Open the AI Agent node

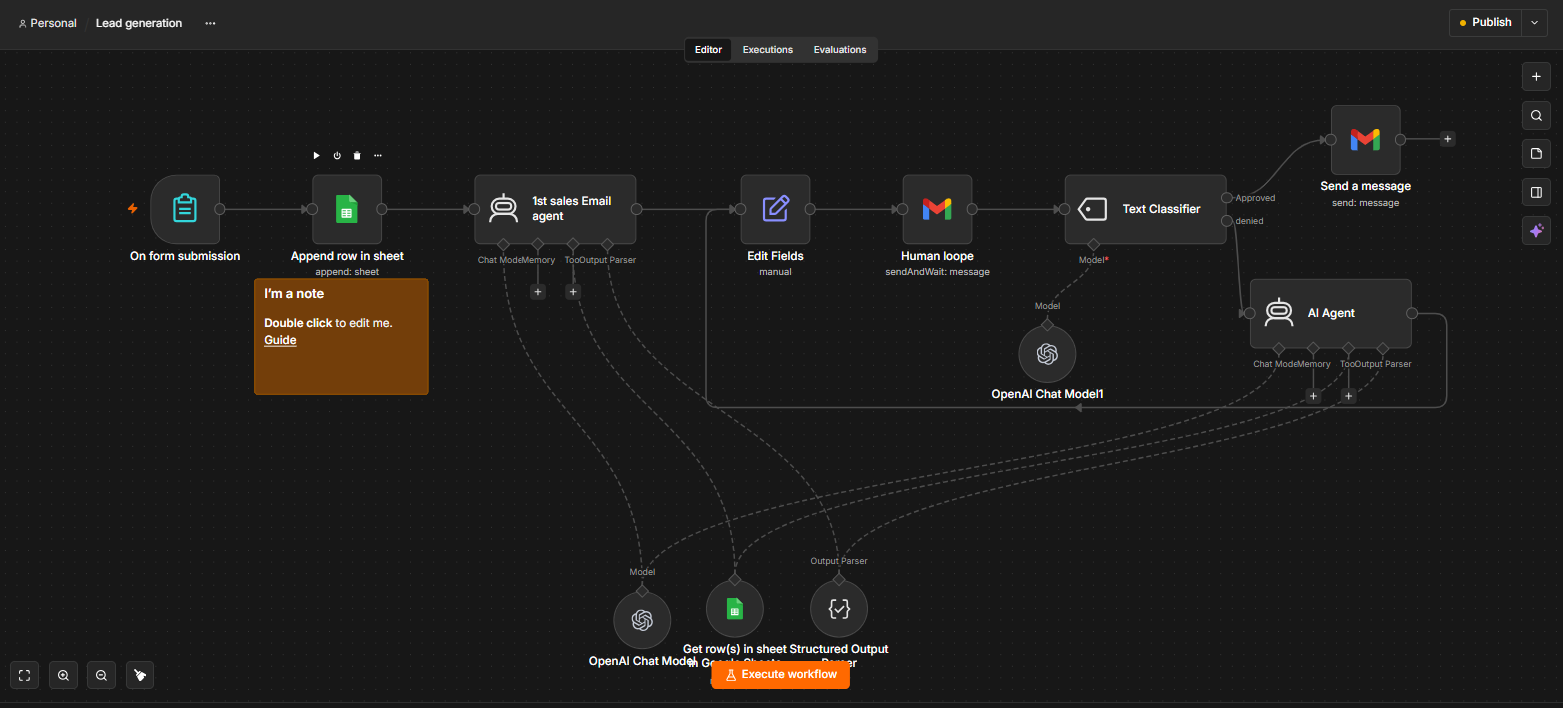(1331, 313)
